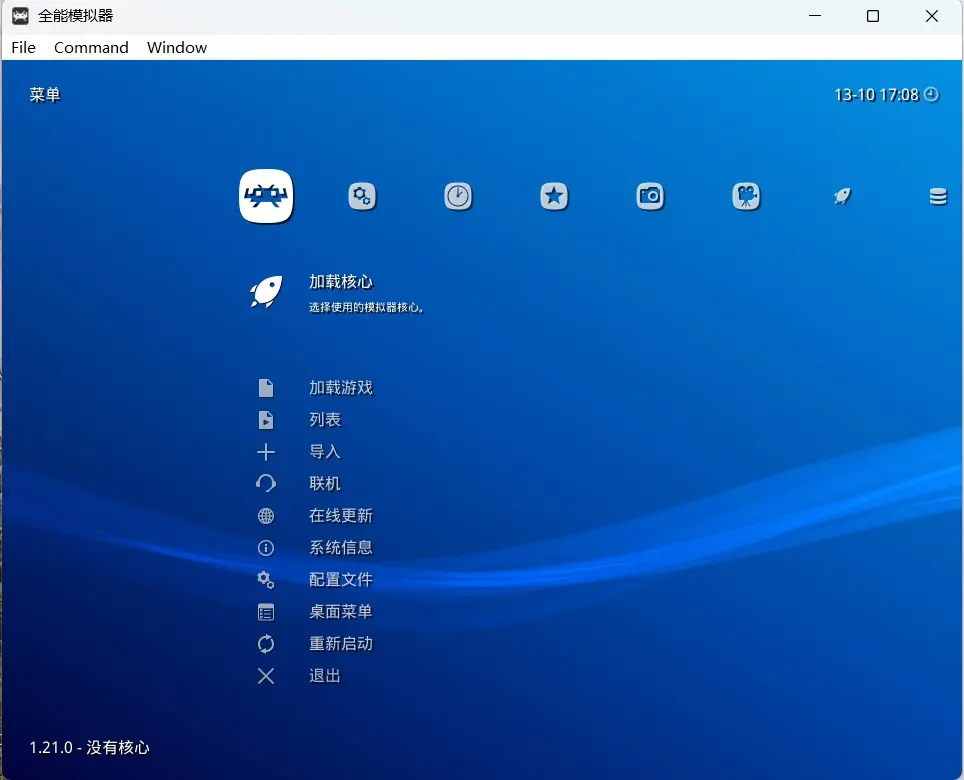Image resolution: width=964 pixels, height=780 pixels.
Task: Open 在线更新 online updater
Action: click(x=340, y=516)
